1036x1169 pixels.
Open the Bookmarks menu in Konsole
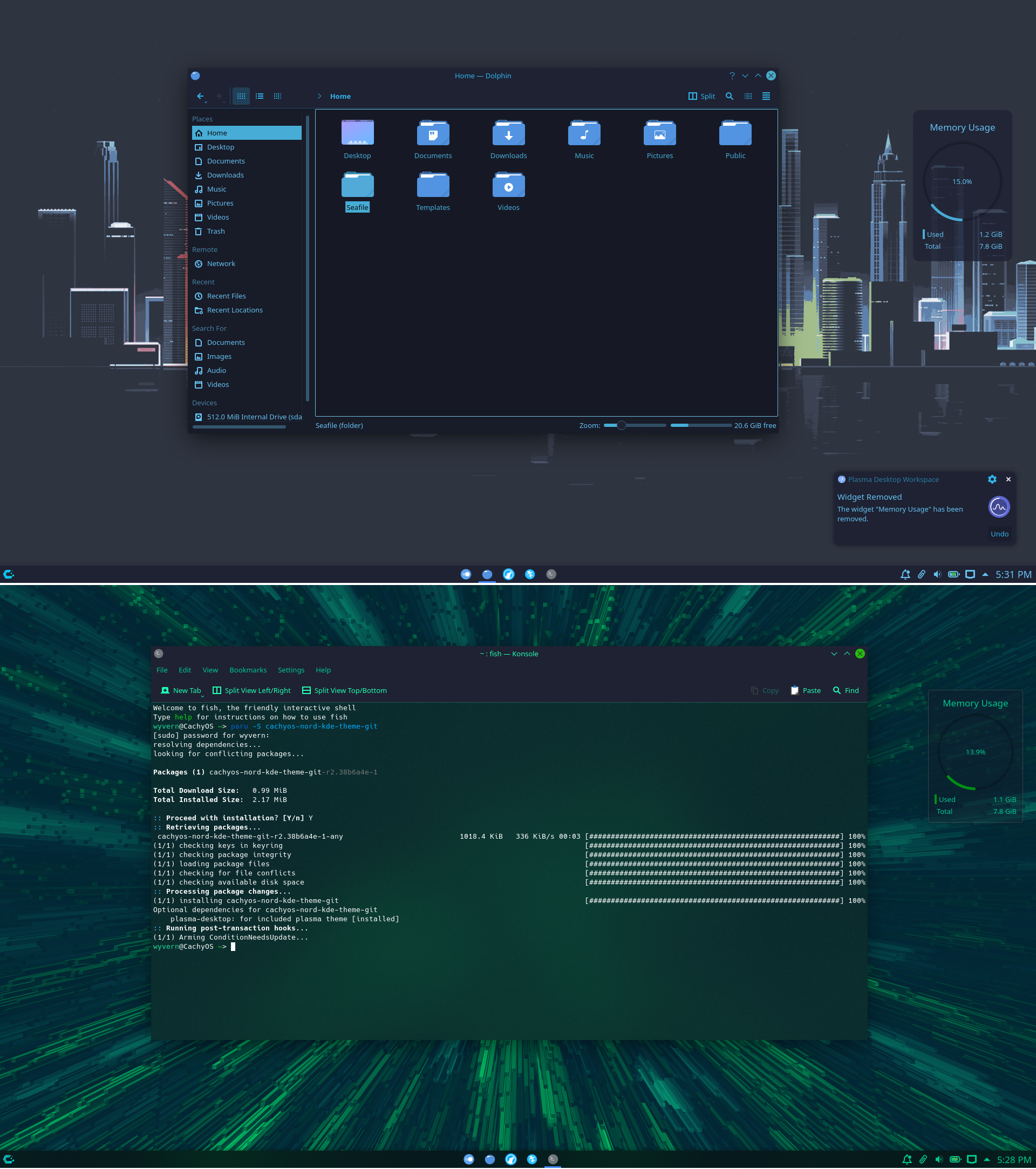tap(248, 670)
